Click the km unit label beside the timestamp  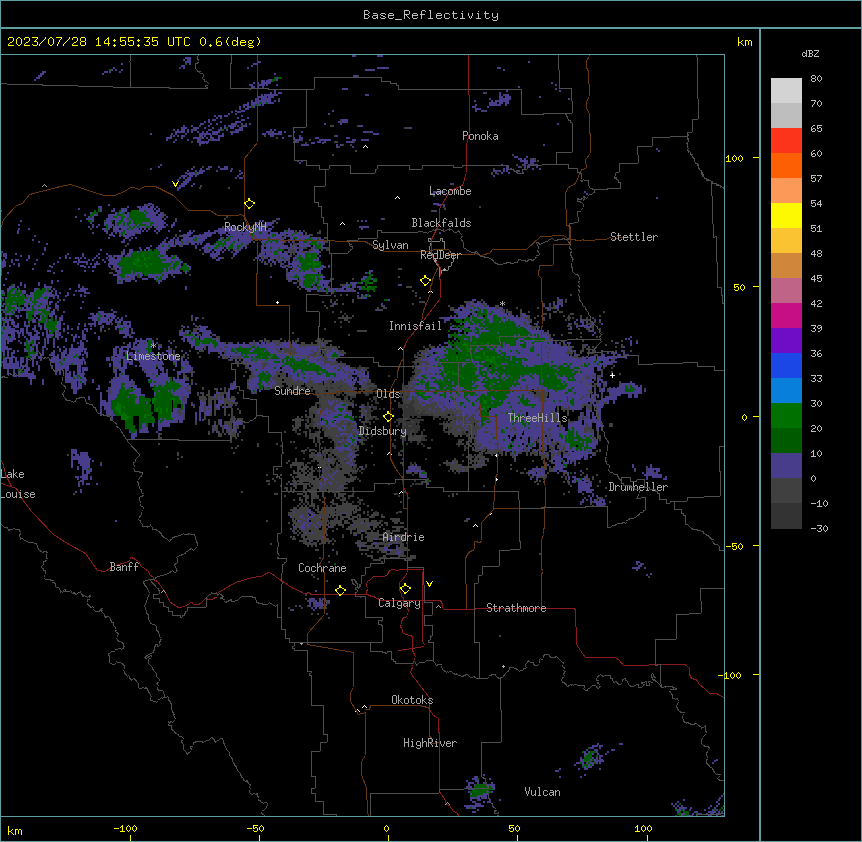coord(744,42)
